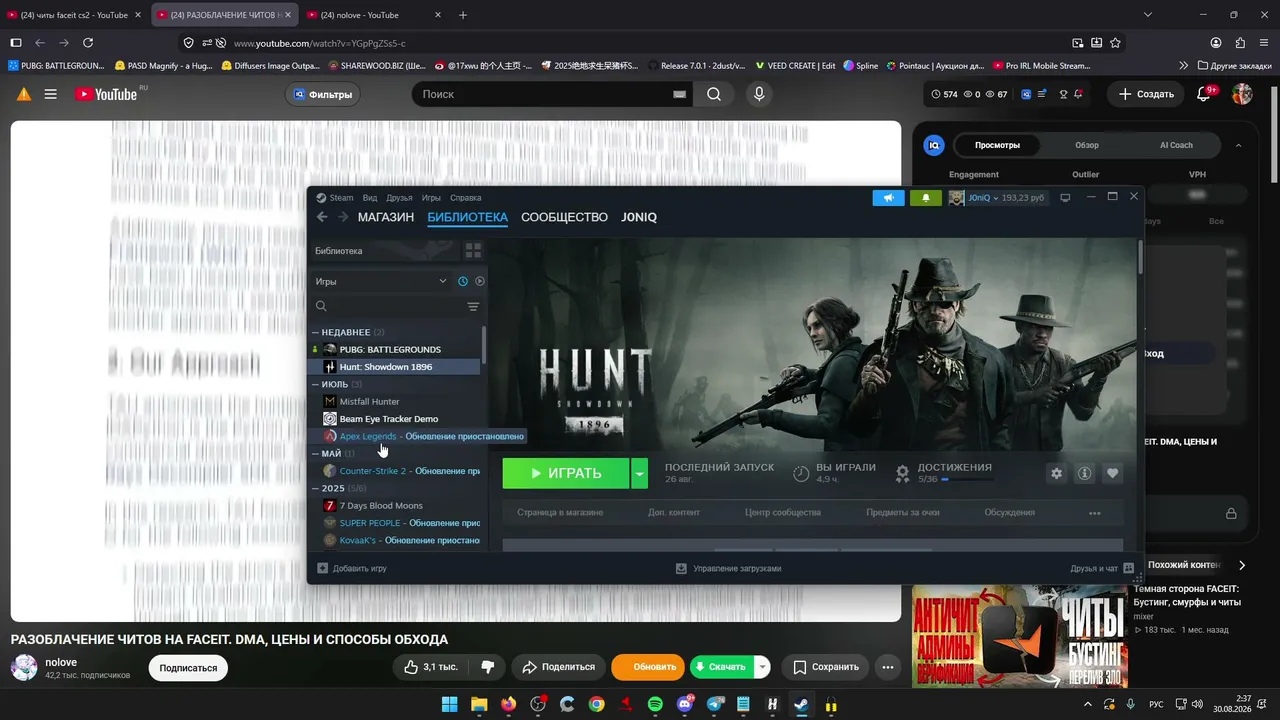1280x720 pixels.
Task: Like the YouTube video
Action: click(431, 667)
